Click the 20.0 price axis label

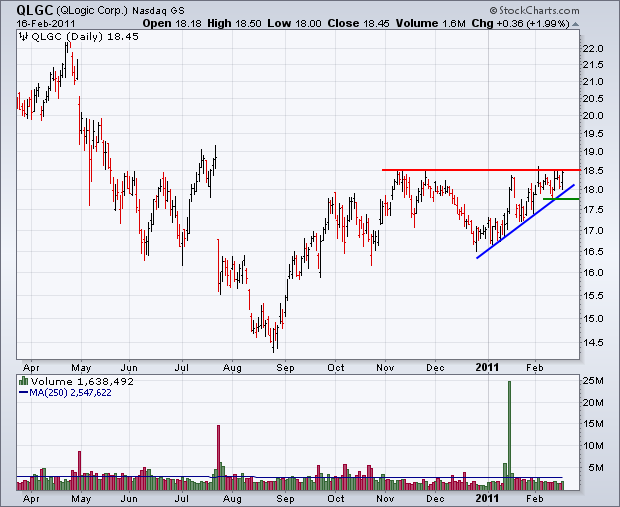[x=593, y=116]
